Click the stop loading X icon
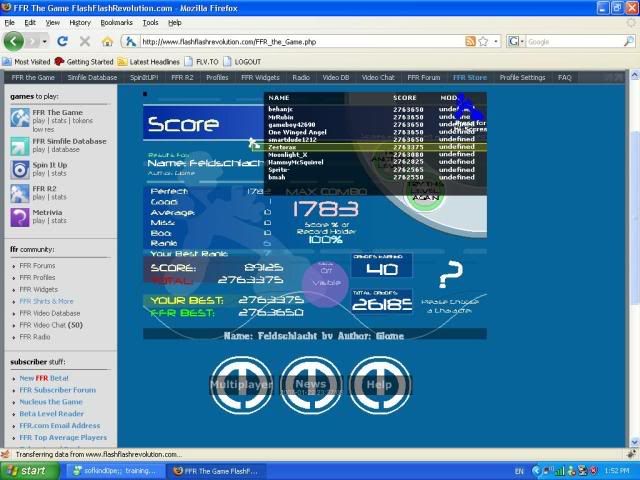The width and height of the screenshot is (640, 480). pyautogui.click(x=84, y=41)
